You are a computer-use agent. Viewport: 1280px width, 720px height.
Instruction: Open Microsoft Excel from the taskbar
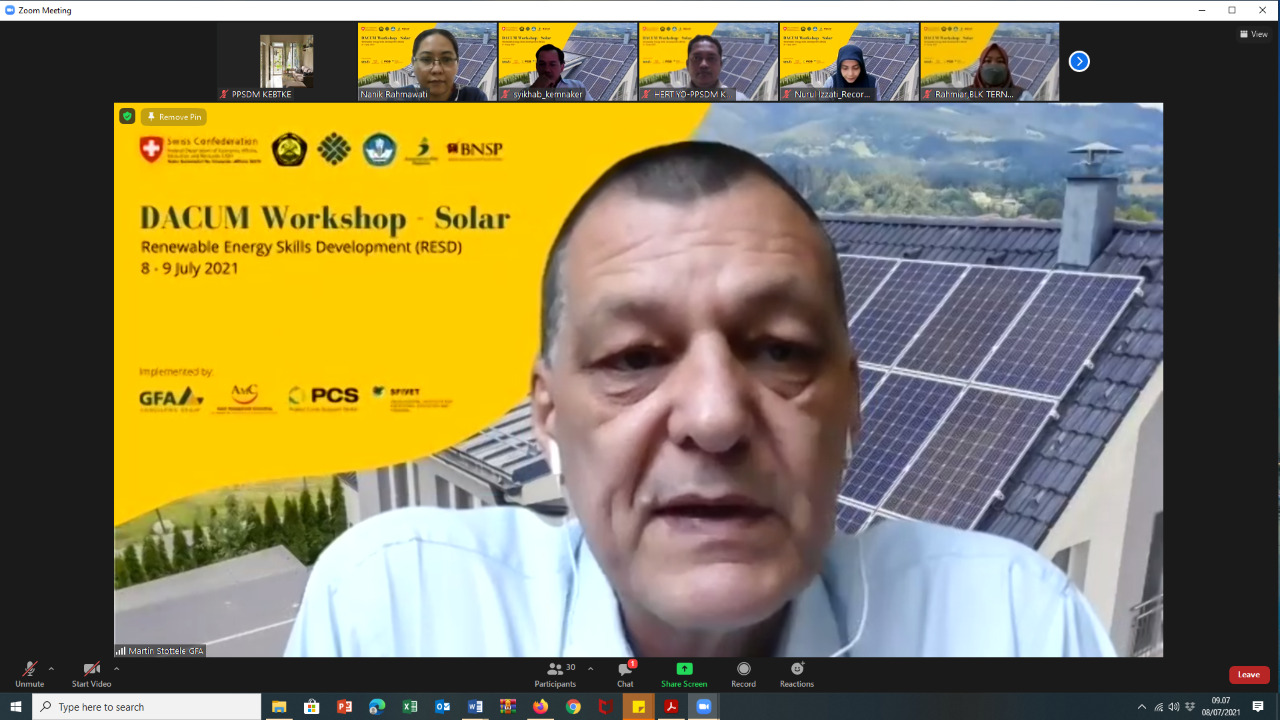pos(410,707)
